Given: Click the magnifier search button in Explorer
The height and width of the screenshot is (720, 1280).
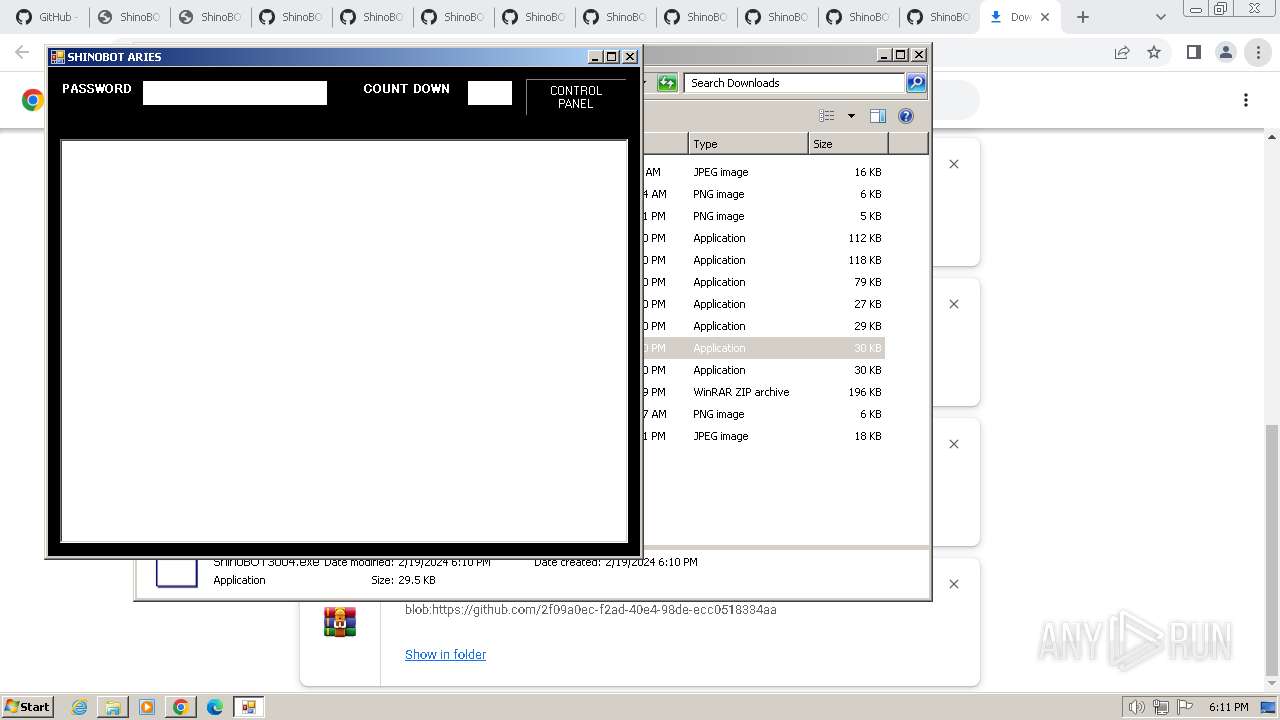Looking at the screenshot, I should tap(916, 83).
